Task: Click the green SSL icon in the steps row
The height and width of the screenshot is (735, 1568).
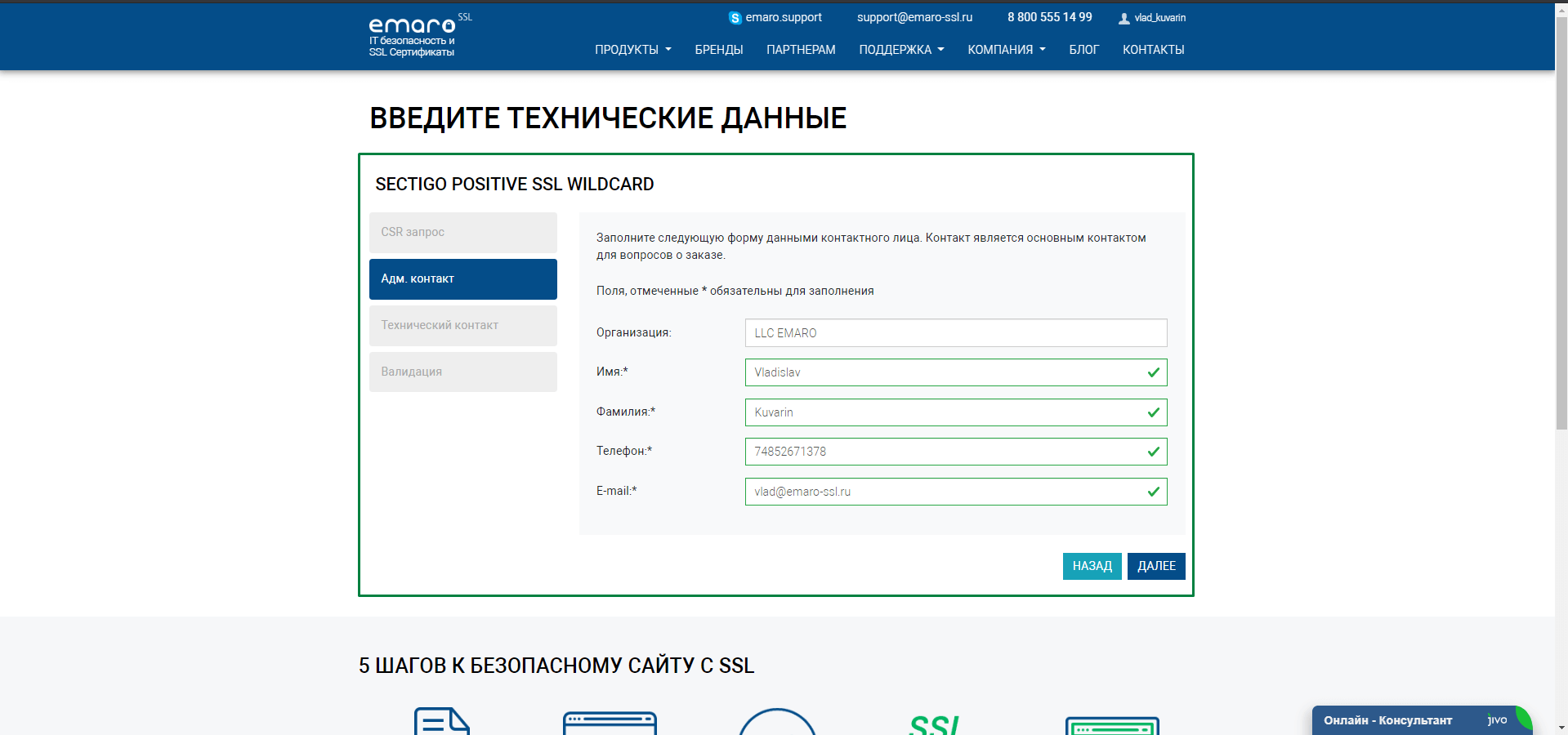Action: [x=935, y=724]
